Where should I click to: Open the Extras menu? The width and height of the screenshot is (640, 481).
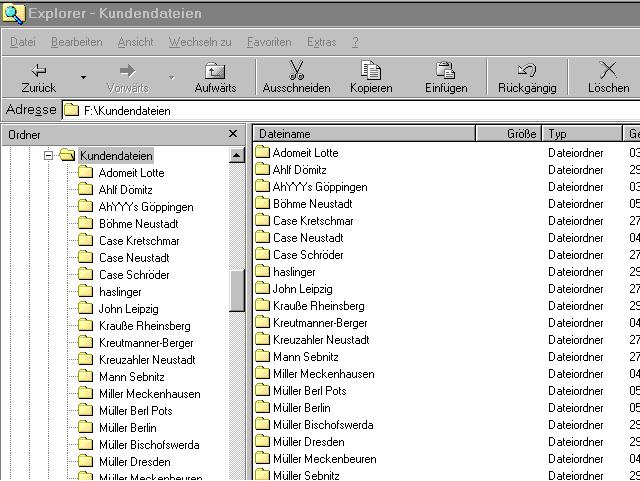click(321, 42)
